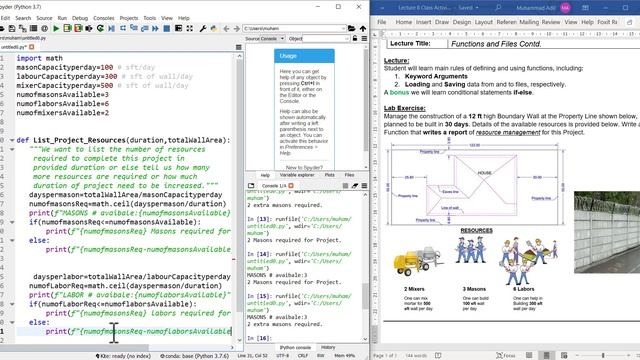Switch to the Plots tab
The width and height of the screenshot is (640, 360).
329,175
